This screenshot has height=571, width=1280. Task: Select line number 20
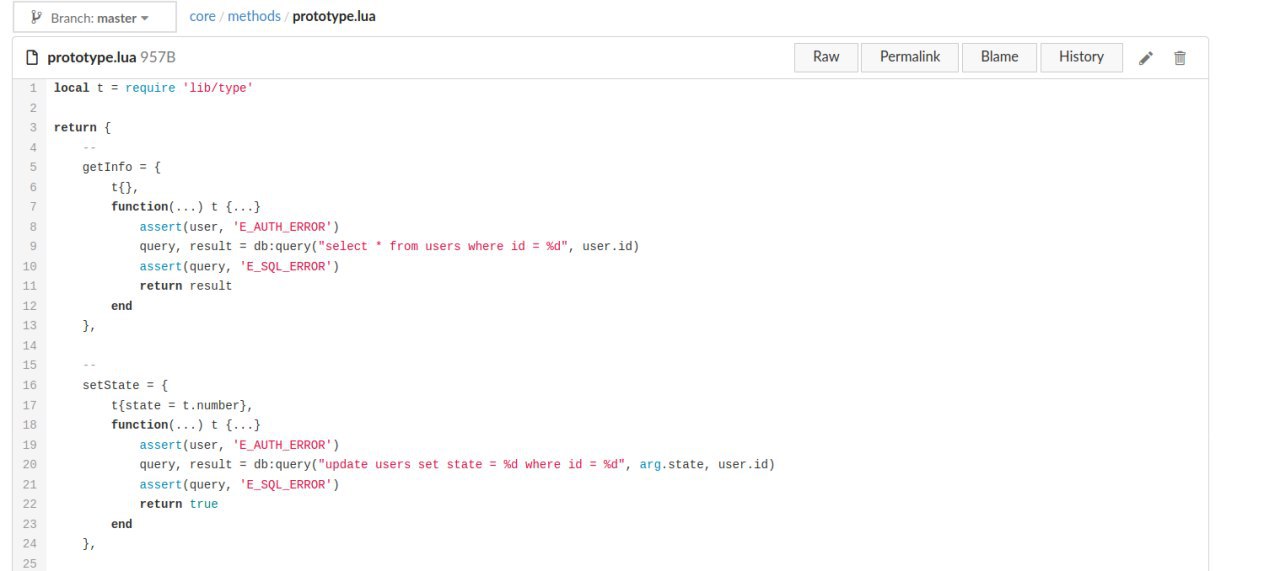coord(30,464)
